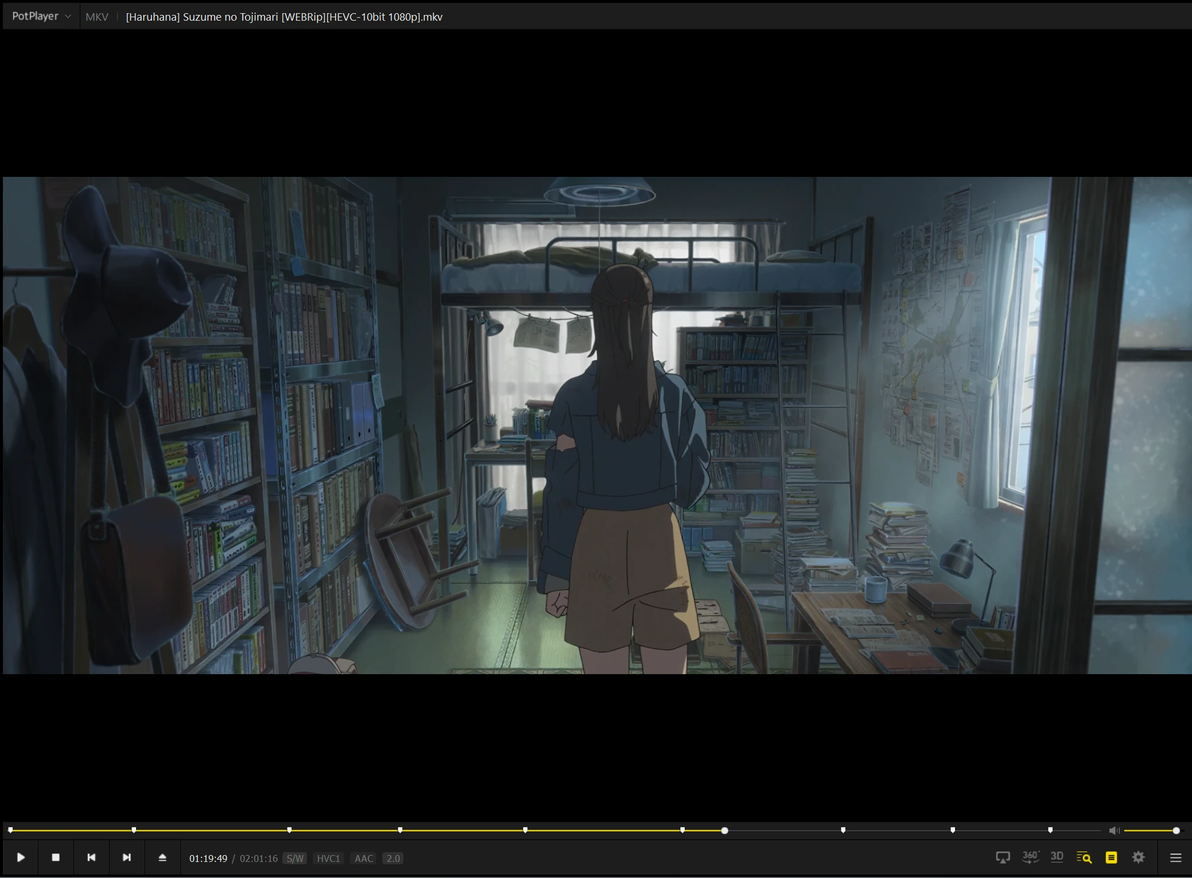Seek to the last chapter marker on timeline

click(x=1050, y=830)
